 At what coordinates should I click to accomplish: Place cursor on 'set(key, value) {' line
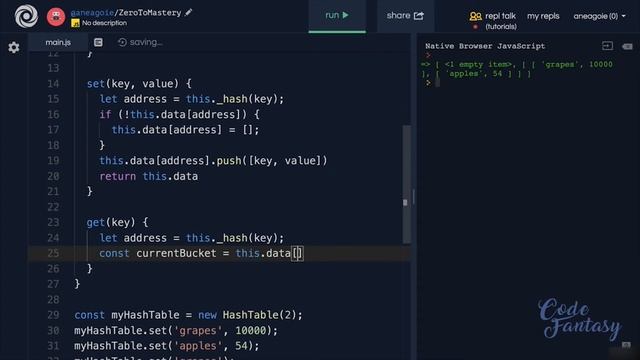[139, 84]
